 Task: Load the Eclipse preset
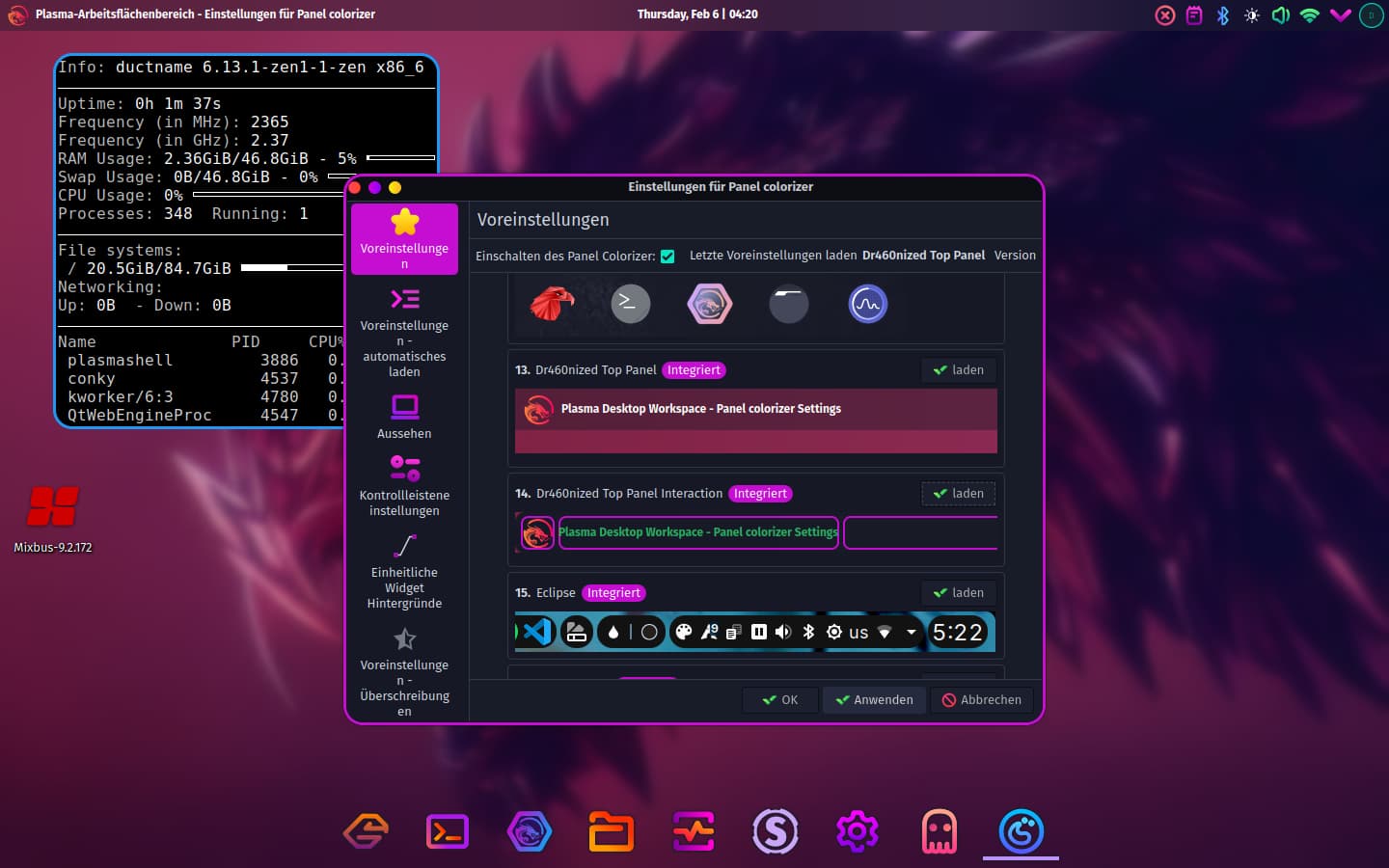(x=958, y=593)
